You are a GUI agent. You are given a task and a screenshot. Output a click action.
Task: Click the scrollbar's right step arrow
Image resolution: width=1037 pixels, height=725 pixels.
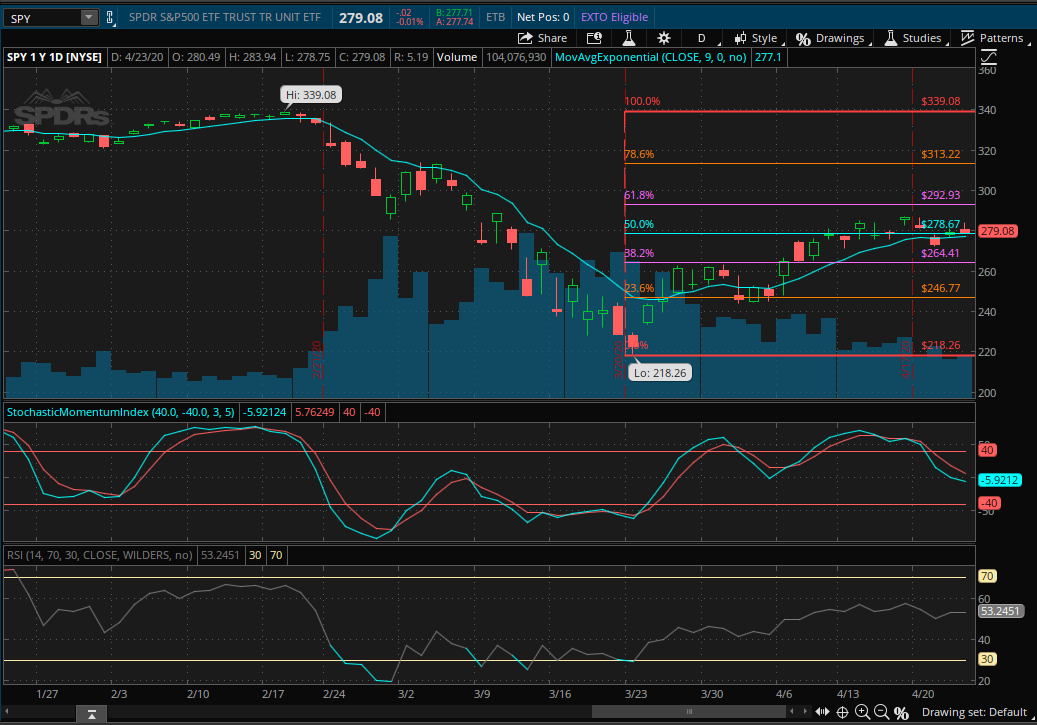pos(805,711)
